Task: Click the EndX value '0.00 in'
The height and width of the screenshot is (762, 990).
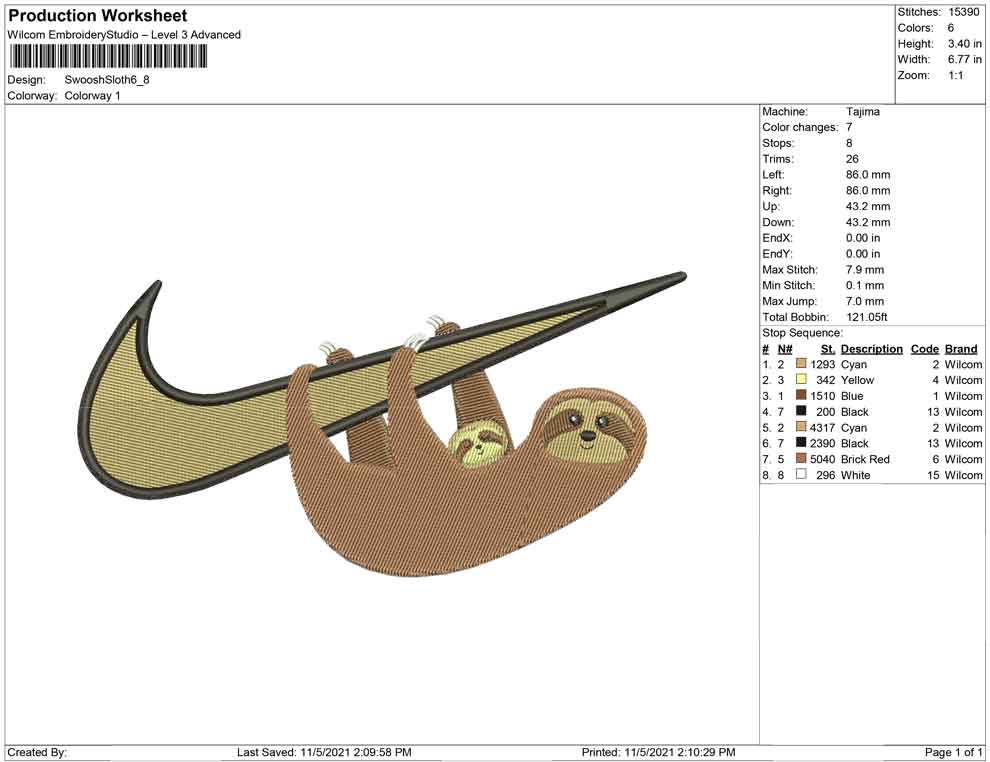Action: coord(863,237)
